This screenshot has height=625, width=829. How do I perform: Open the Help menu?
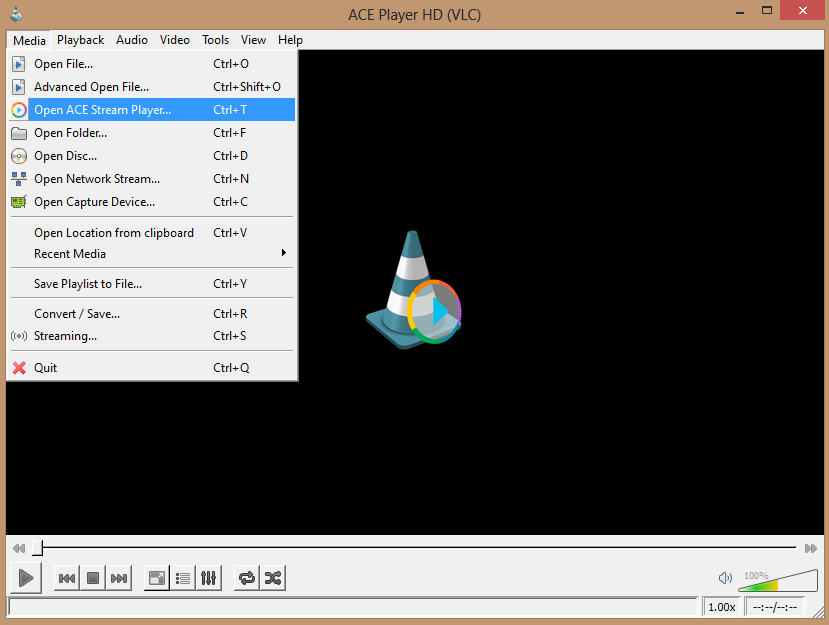point(290,40)
